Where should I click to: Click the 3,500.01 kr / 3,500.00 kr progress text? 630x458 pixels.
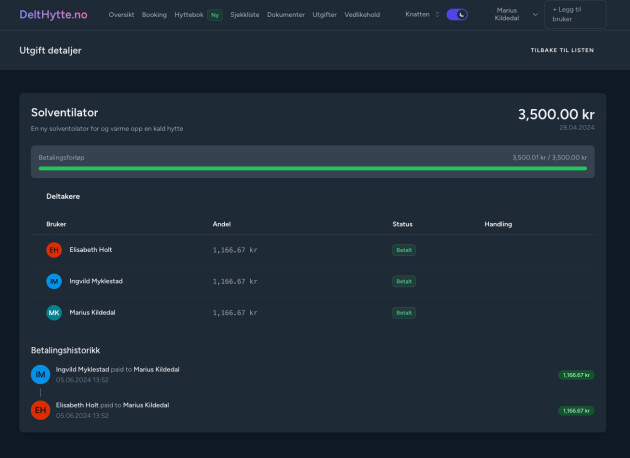(x=549, y=157)
